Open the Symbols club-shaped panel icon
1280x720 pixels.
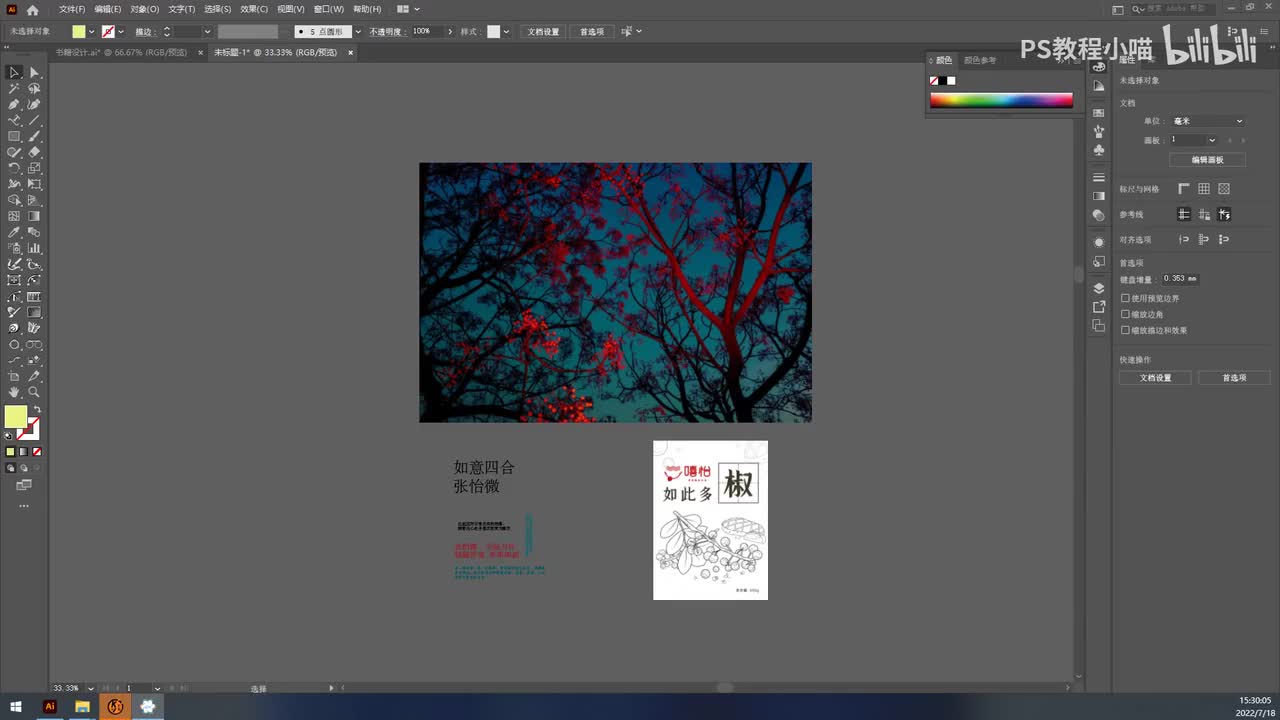[x=1099, y=150]
